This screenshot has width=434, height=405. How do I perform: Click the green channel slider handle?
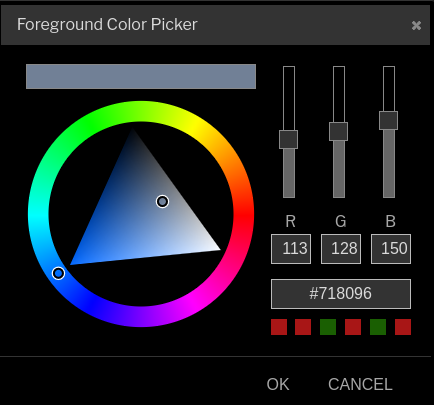pos(338,131)
